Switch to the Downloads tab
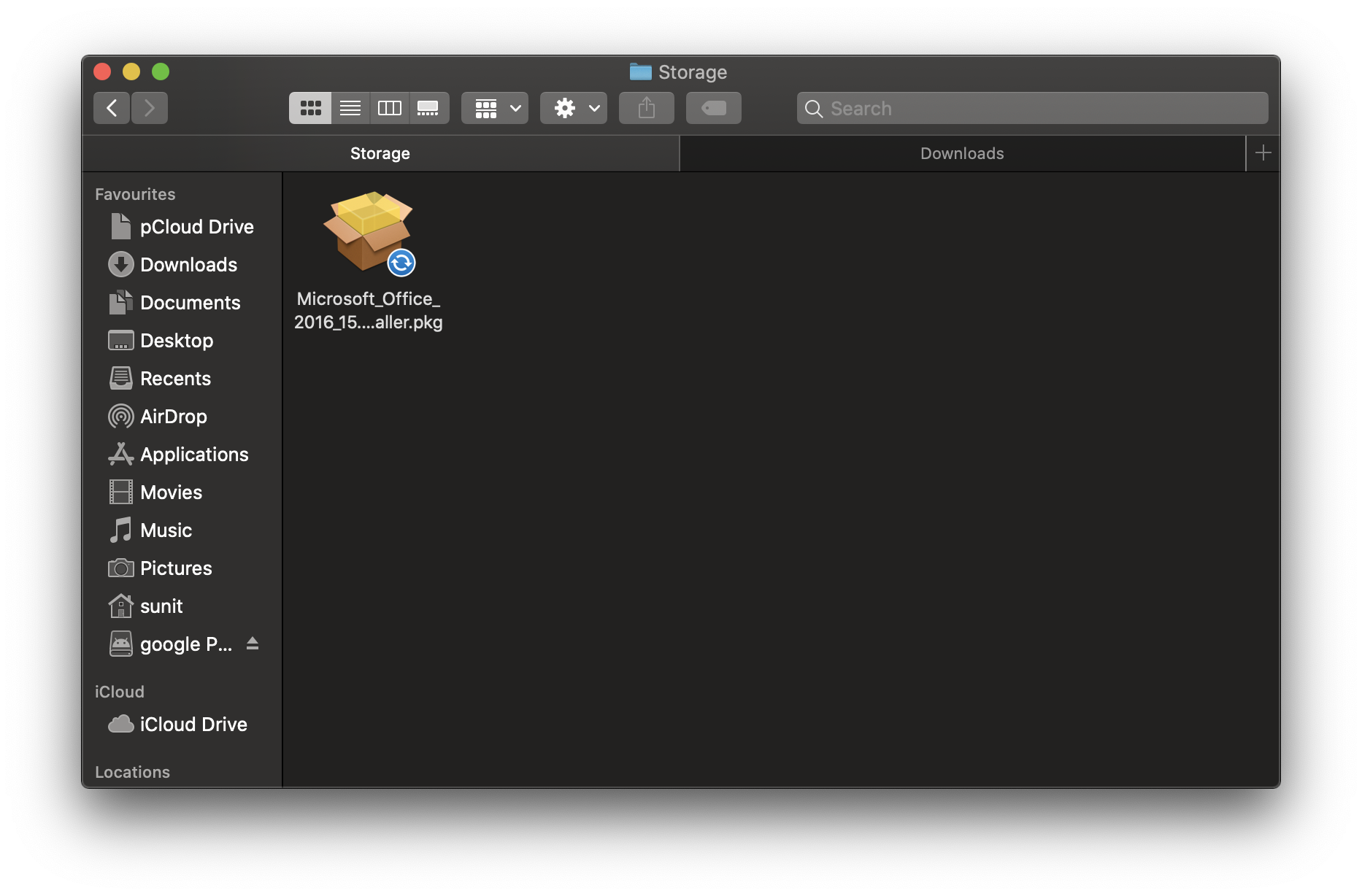The height and width of the screenshot is (896, 1362). [961, 153]
